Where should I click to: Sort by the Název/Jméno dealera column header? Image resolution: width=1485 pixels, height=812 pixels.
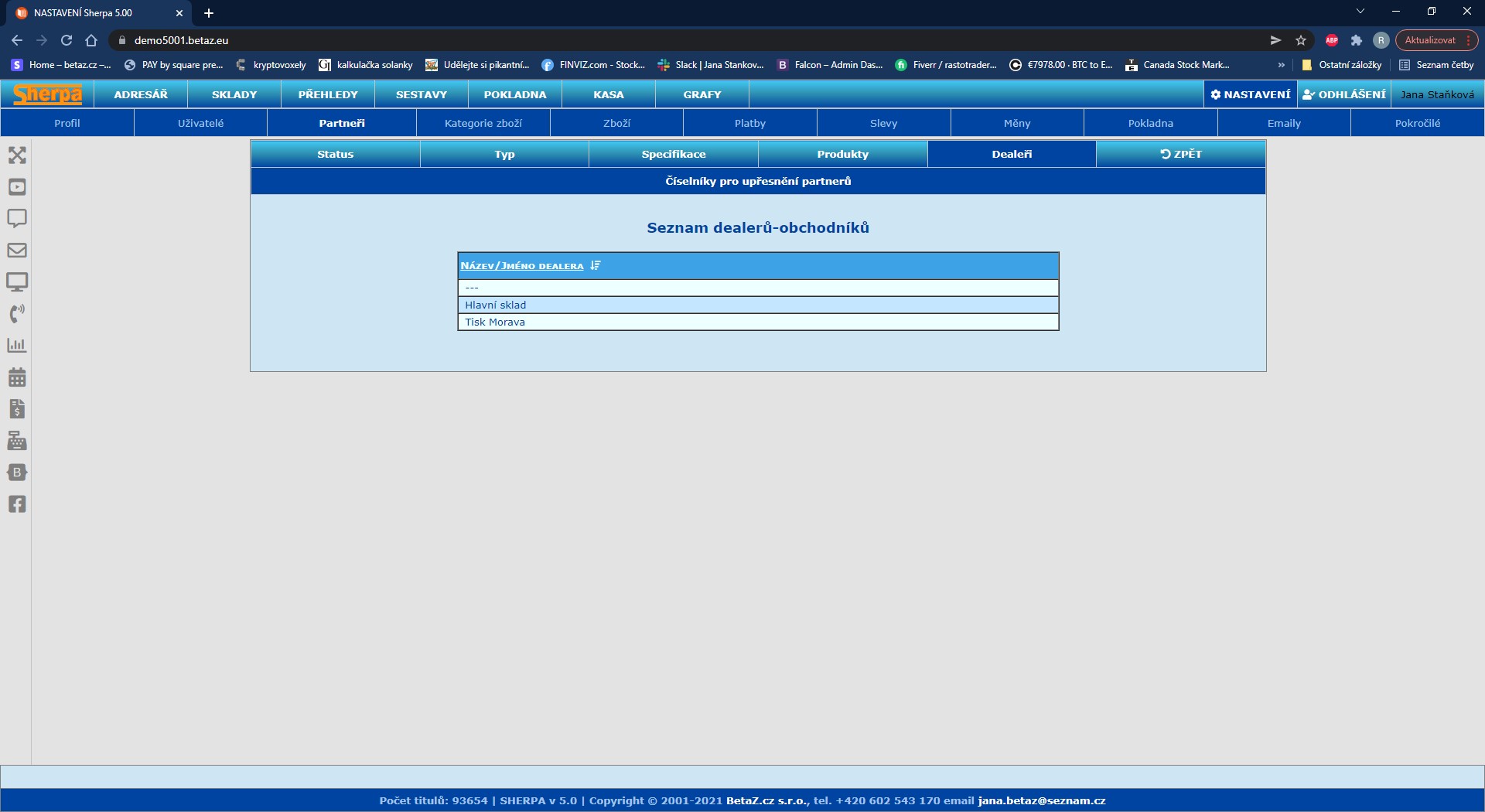[x=522, y=266]
